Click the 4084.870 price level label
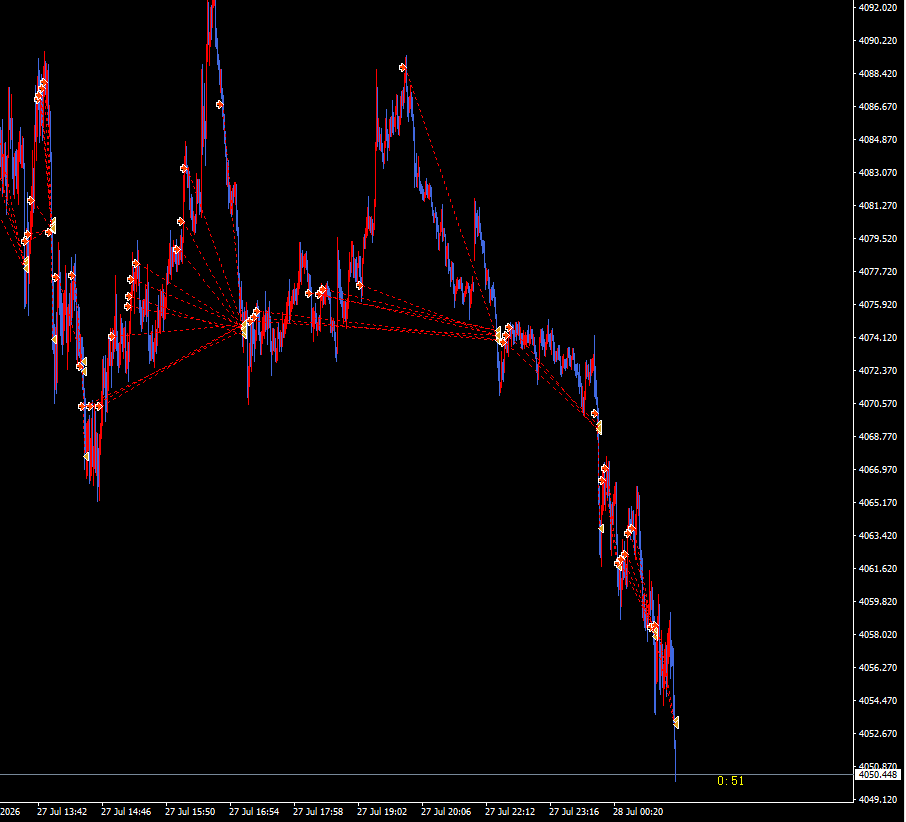The image size is (906, 822). click(x=878, y=139)
